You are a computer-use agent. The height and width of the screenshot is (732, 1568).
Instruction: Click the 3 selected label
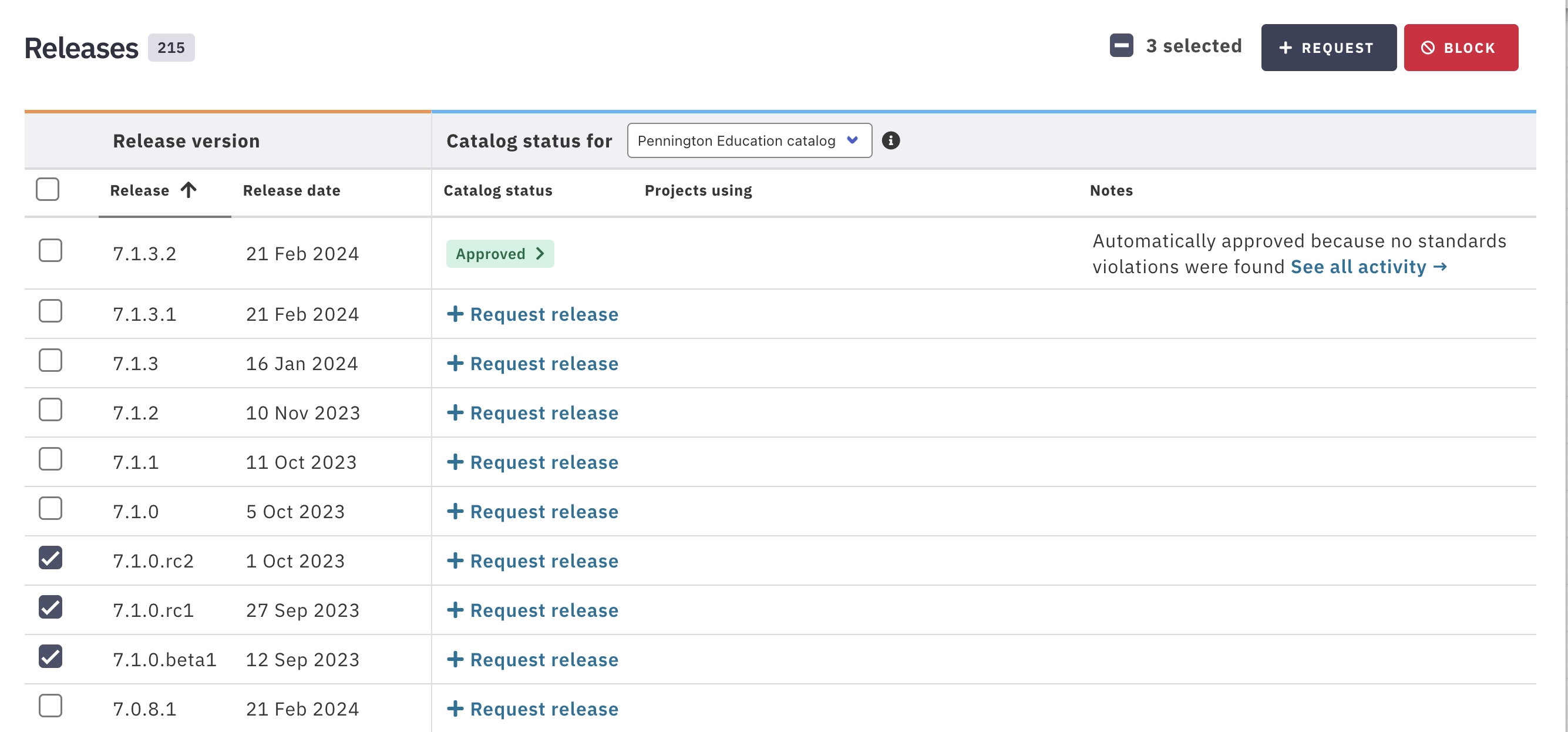(x=1194, y=46)
